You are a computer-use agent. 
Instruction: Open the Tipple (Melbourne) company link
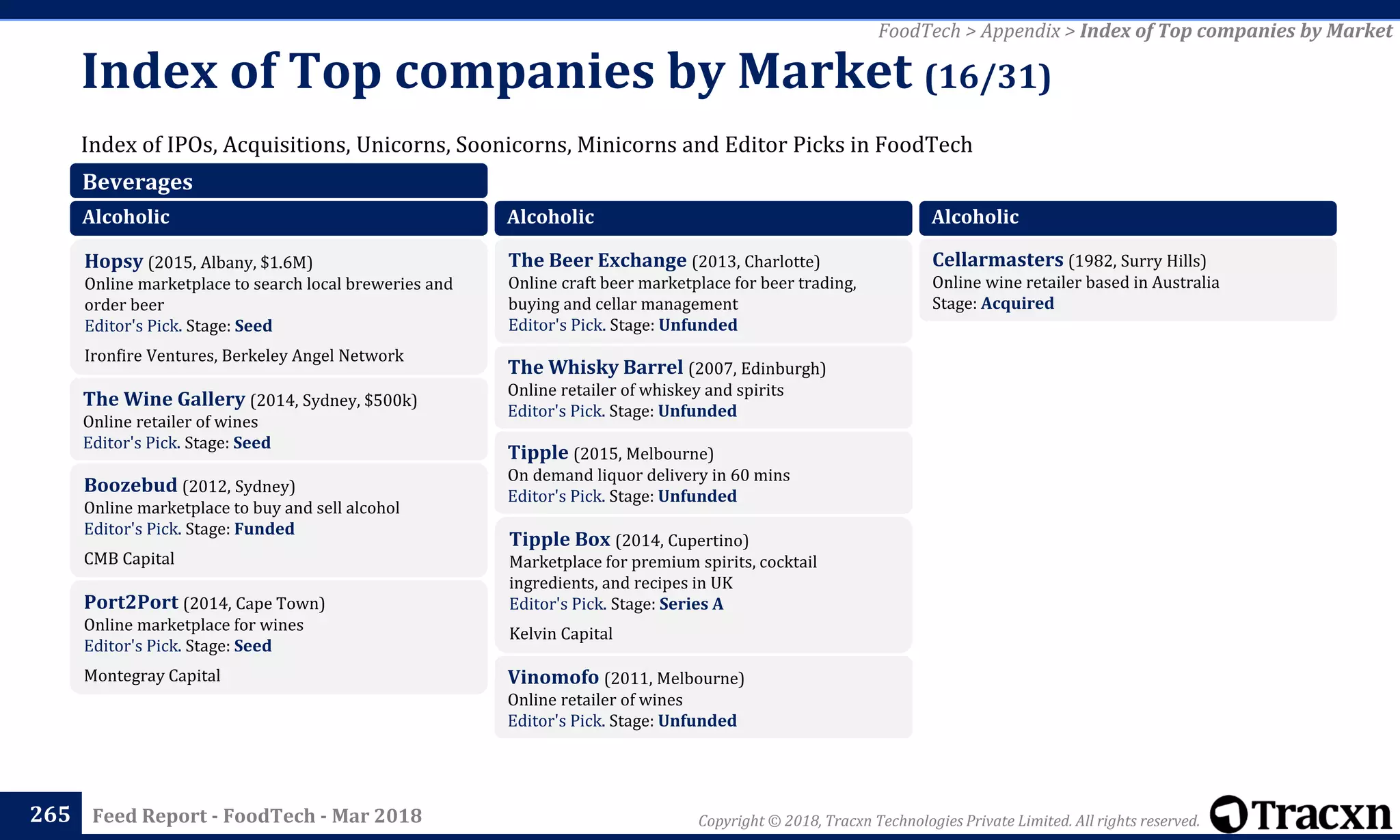click(x=538, y=453)
